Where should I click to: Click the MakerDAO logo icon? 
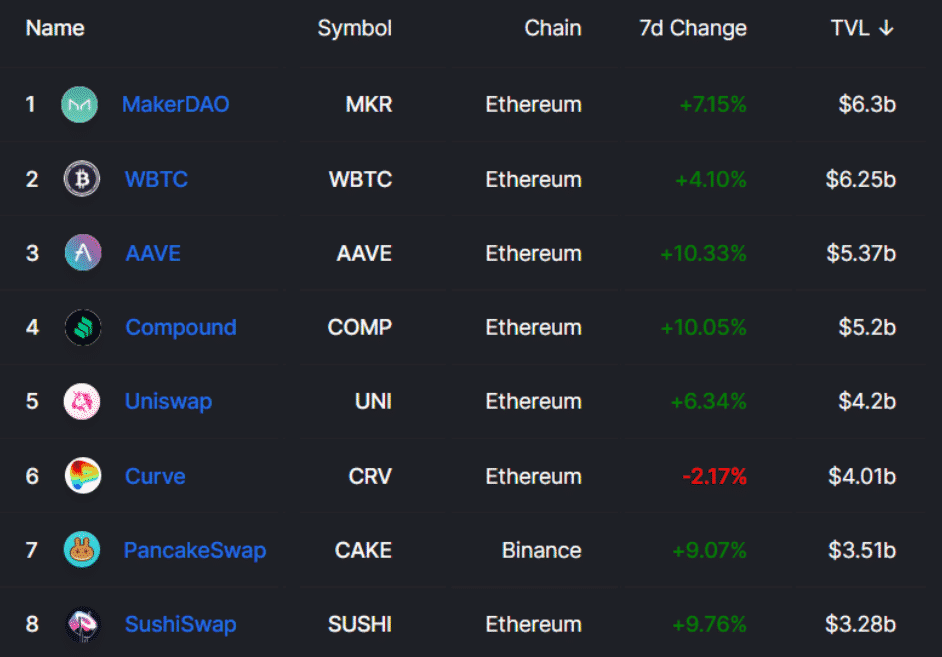click(x=80, y=105)
